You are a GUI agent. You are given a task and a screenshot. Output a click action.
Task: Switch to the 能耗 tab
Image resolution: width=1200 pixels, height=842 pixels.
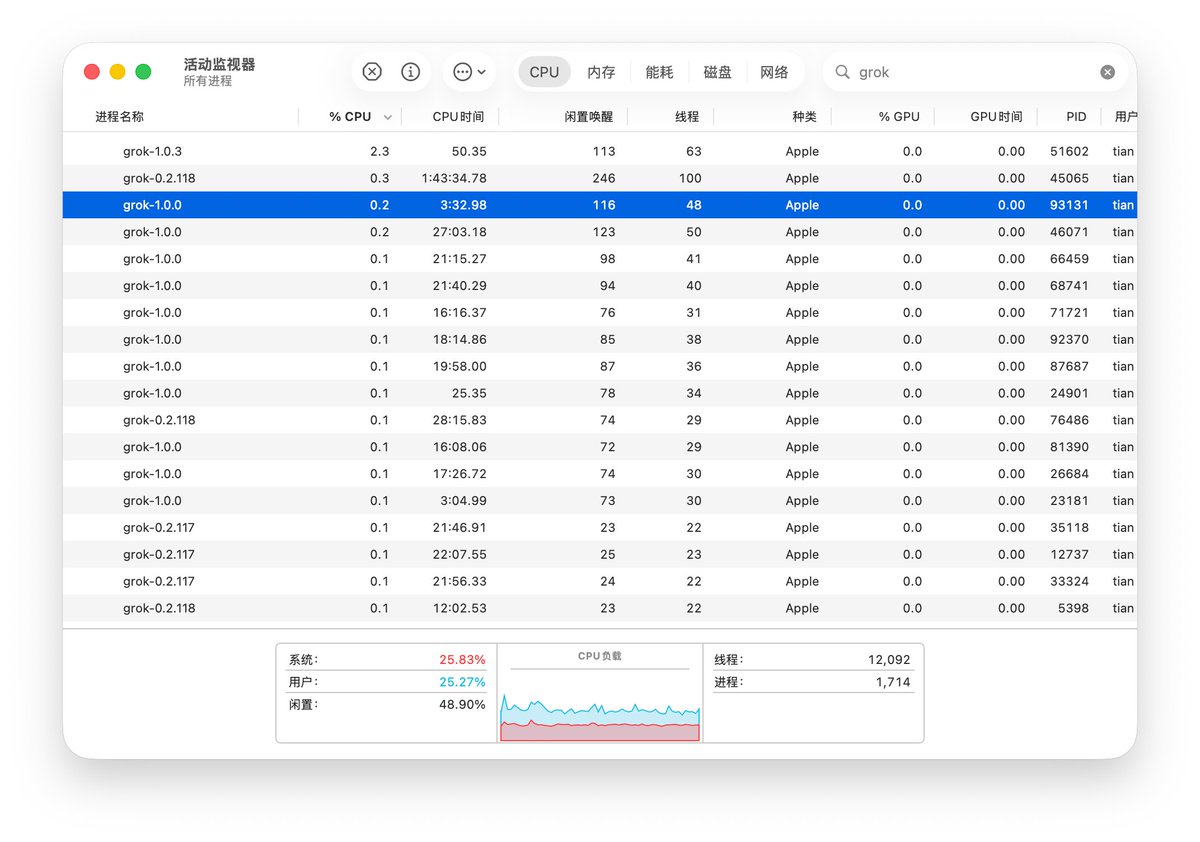click(659, 72)
